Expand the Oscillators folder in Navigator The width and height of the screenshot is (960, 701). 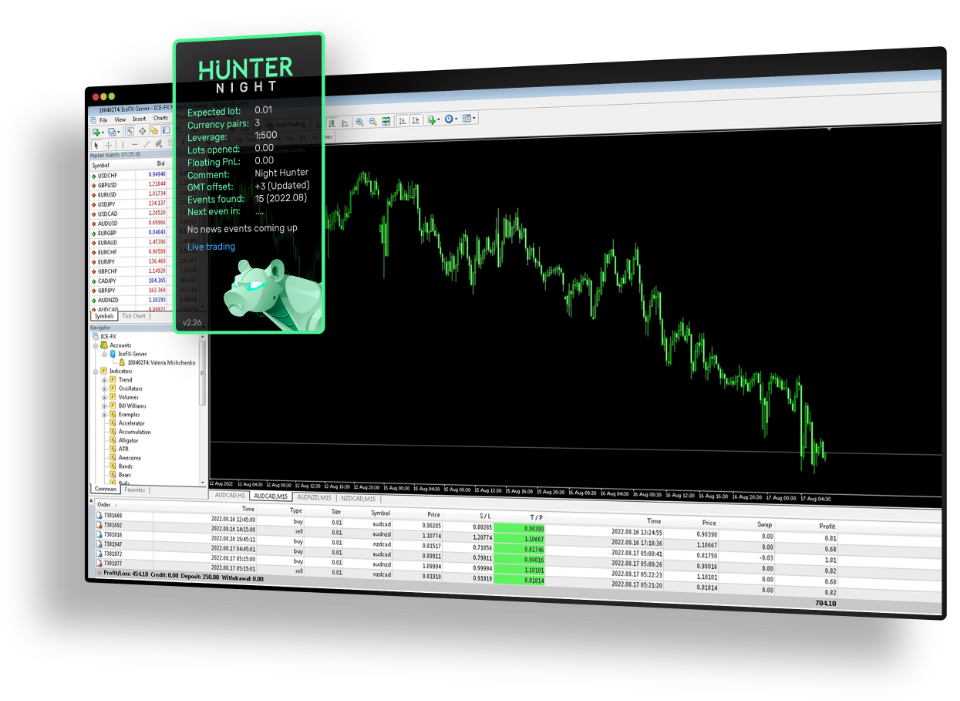point(104,389)
